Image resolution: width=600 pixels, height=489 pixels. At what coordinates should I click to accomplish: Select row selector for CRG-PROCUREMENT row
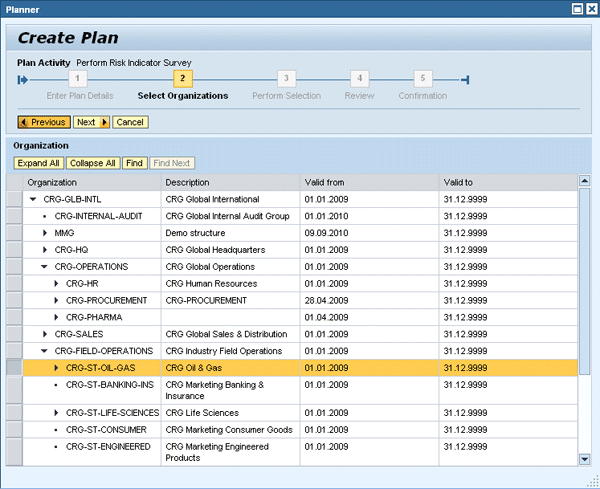[14, 301]
